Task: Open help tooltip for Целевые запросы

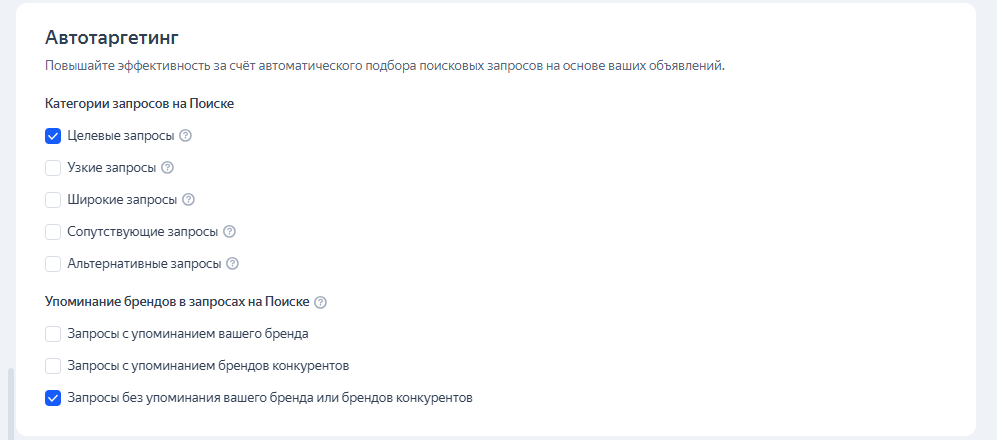Action: pyautogui.click(x=185, y=136)
